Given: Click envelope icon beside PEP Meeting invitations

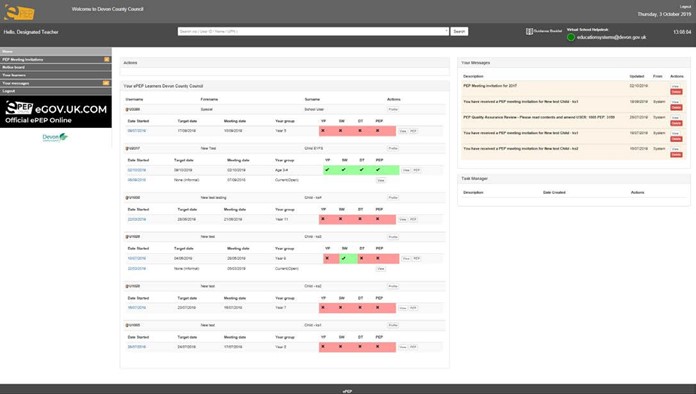Looking at the screenshot, I should point(107,59).
